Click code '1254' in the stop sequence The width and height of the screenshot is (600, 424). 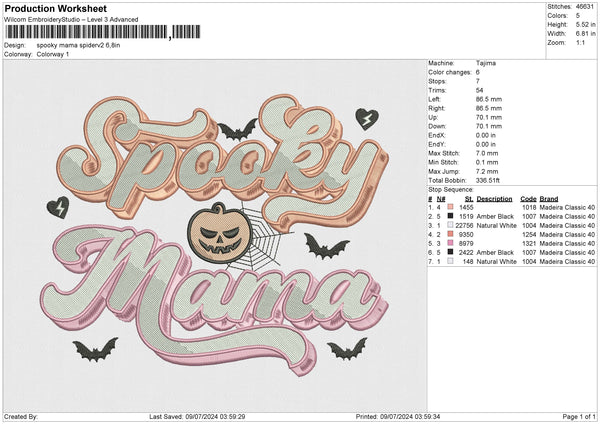pos(529,235)
